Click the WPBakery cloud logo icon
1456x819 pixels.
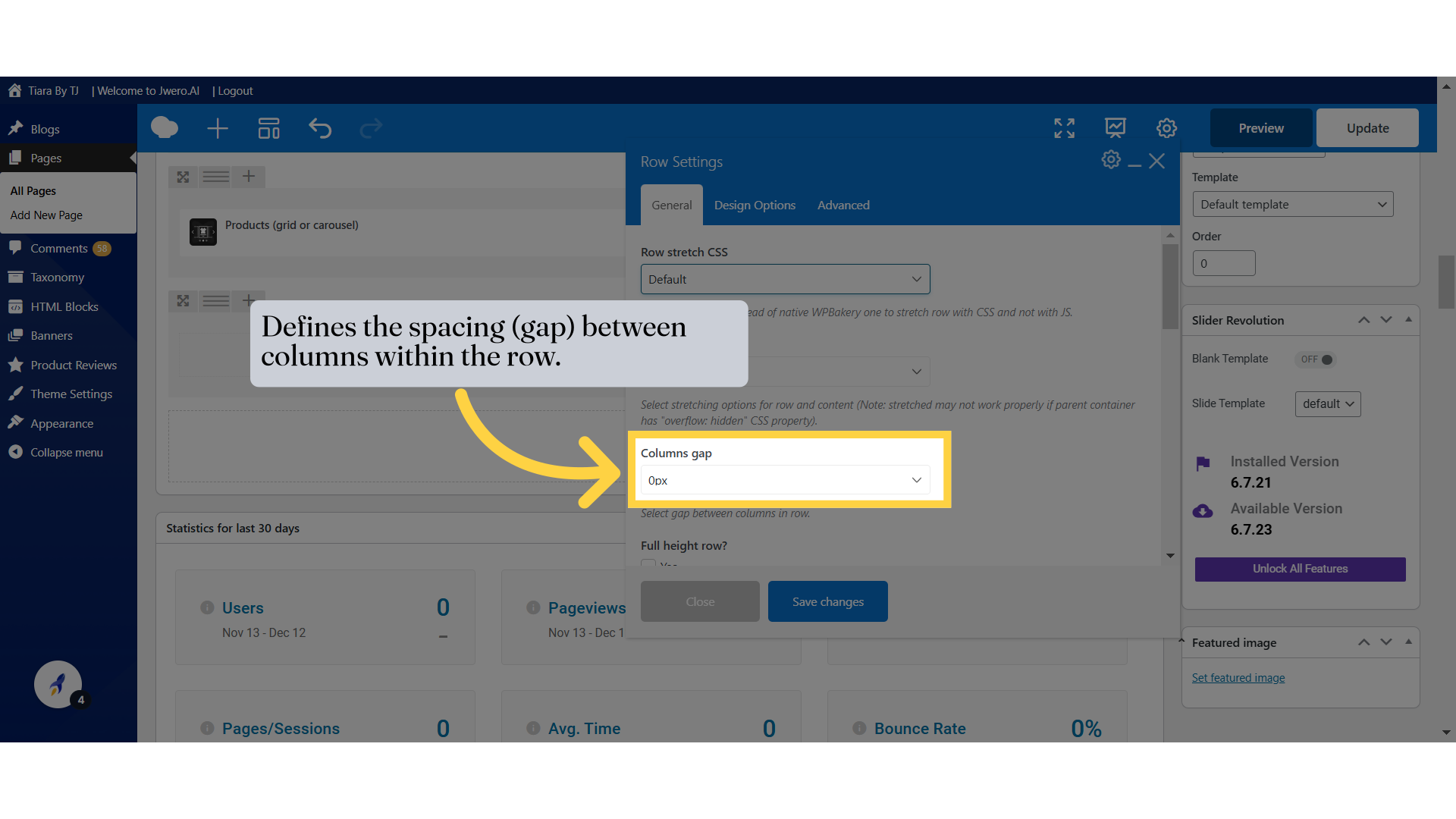(165, 128)
